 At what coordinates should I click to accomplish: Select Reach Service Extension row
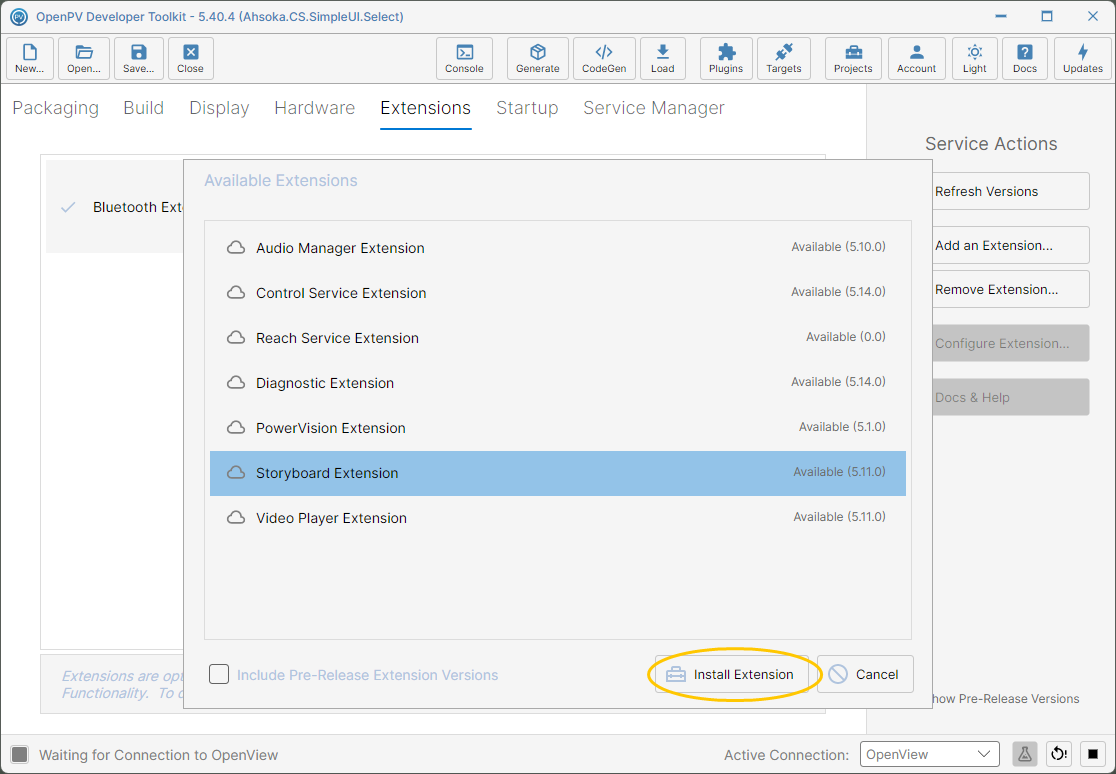pos(558,338)
